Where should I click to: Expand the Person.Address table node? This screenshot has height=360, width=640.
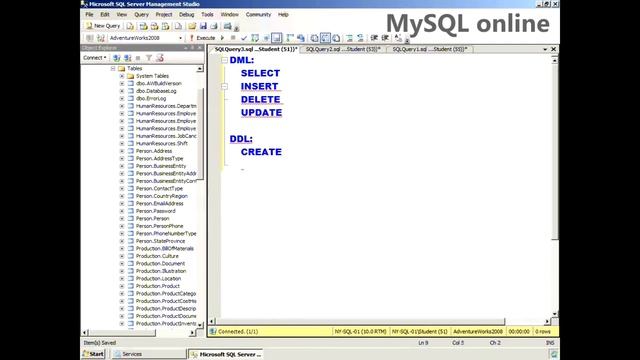pos(122,151)
